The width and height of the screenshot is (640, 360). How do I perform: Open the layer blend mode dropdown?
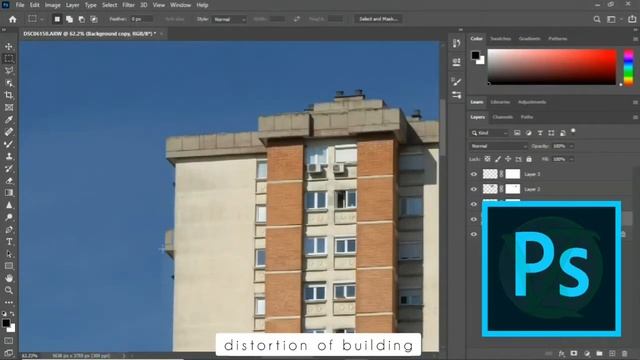point(498,146)
